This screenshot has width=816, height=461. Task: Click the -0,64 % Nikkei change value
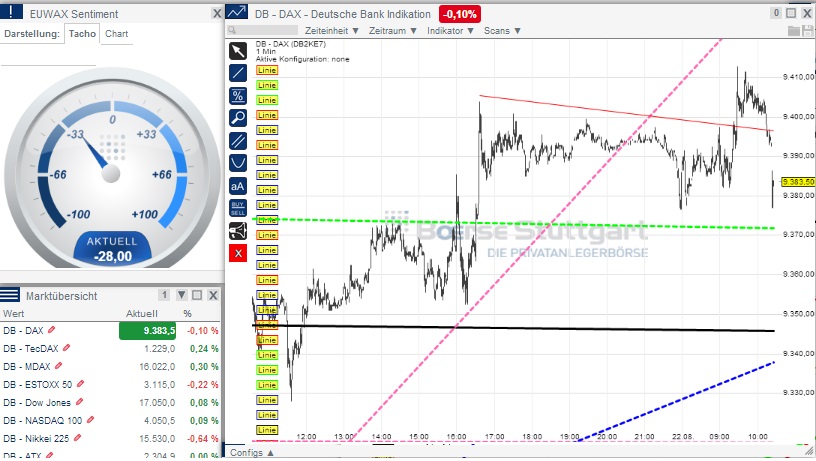(203, 439)
